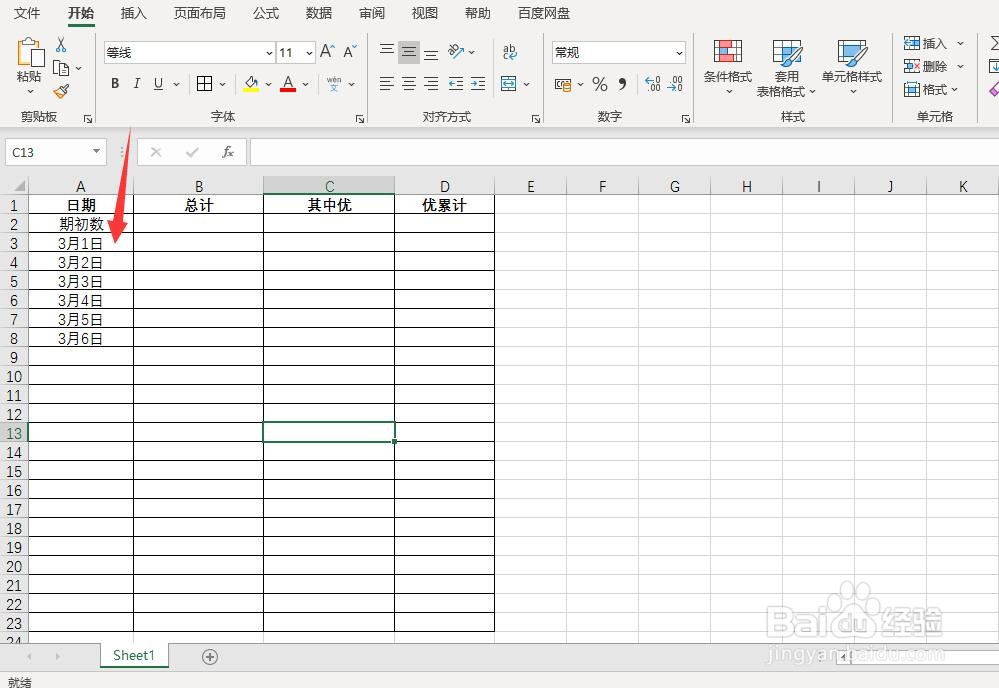The image size is (999, 688).
Task: Open the fill color dropdown arrow
Action: pos(268,84)
